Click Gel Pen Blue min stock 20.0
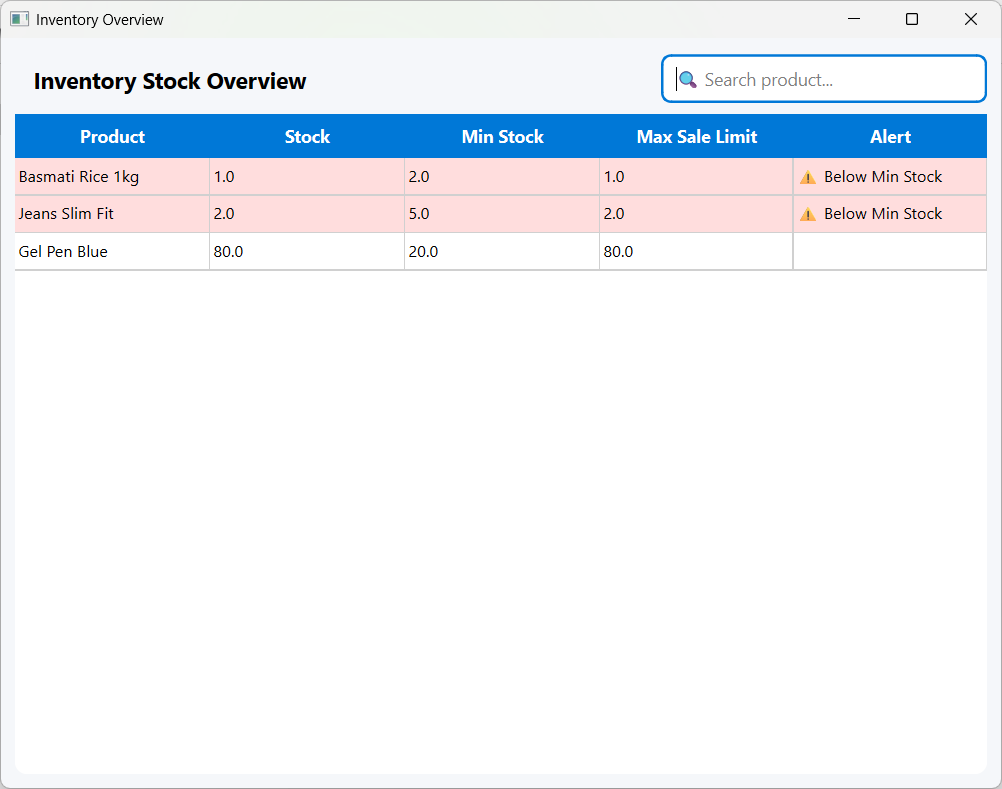This screenshot has height=789, width=1002. pyautogui.click(x=423, y=252)
